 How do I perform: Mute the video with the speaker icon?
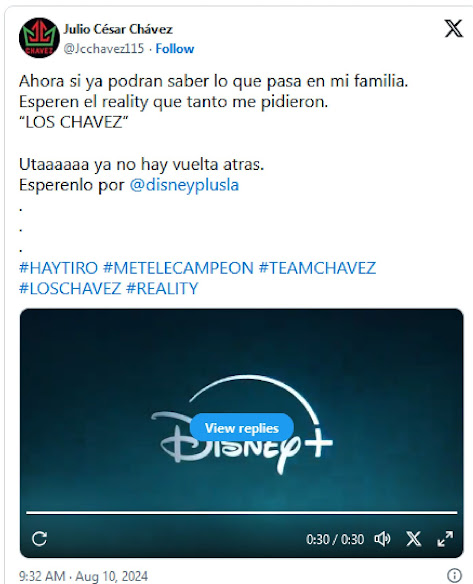(382, 539)
